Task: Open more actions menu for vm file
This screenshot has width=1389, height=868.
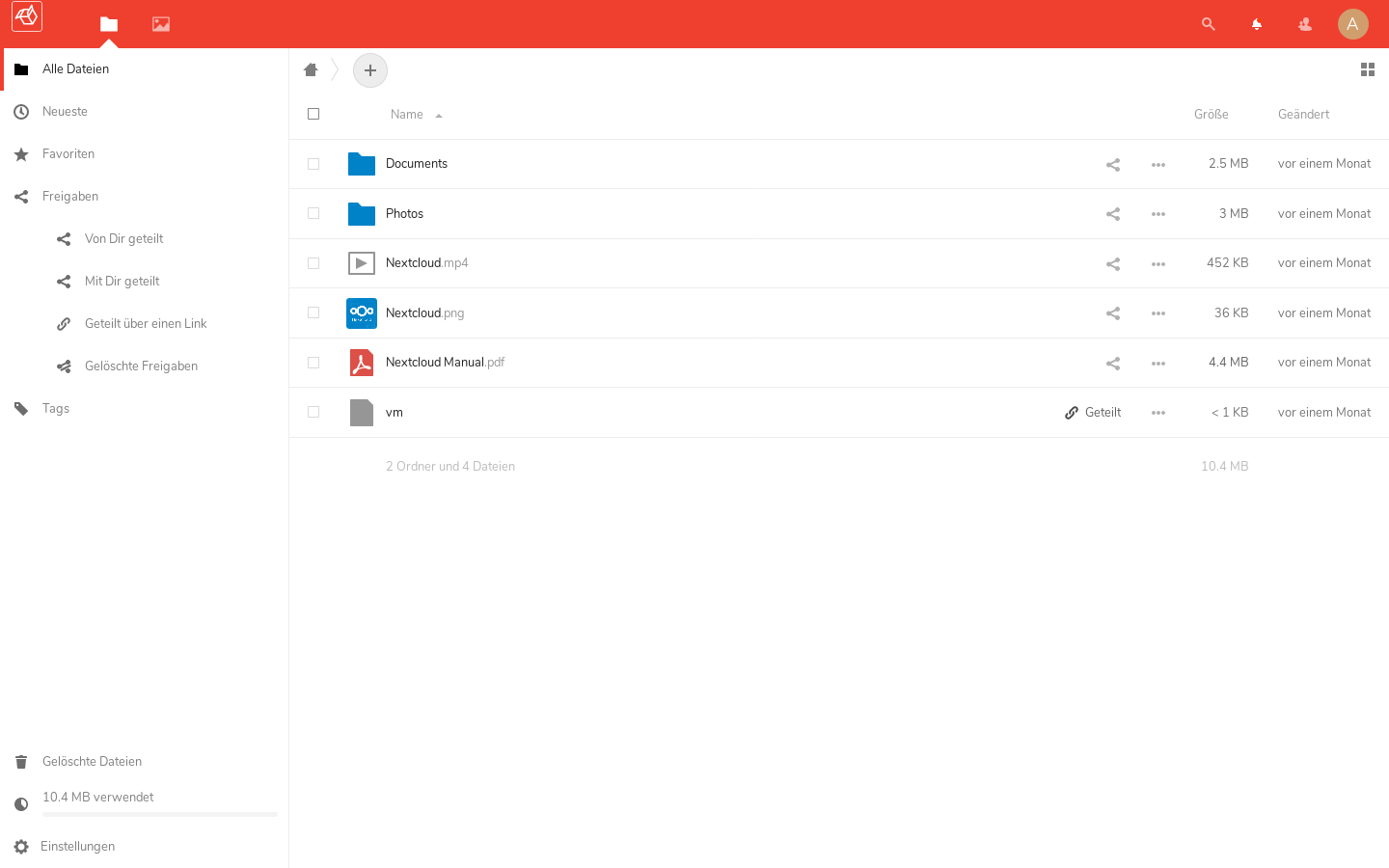Action: pyautogui.click(x=1158, y=413)
